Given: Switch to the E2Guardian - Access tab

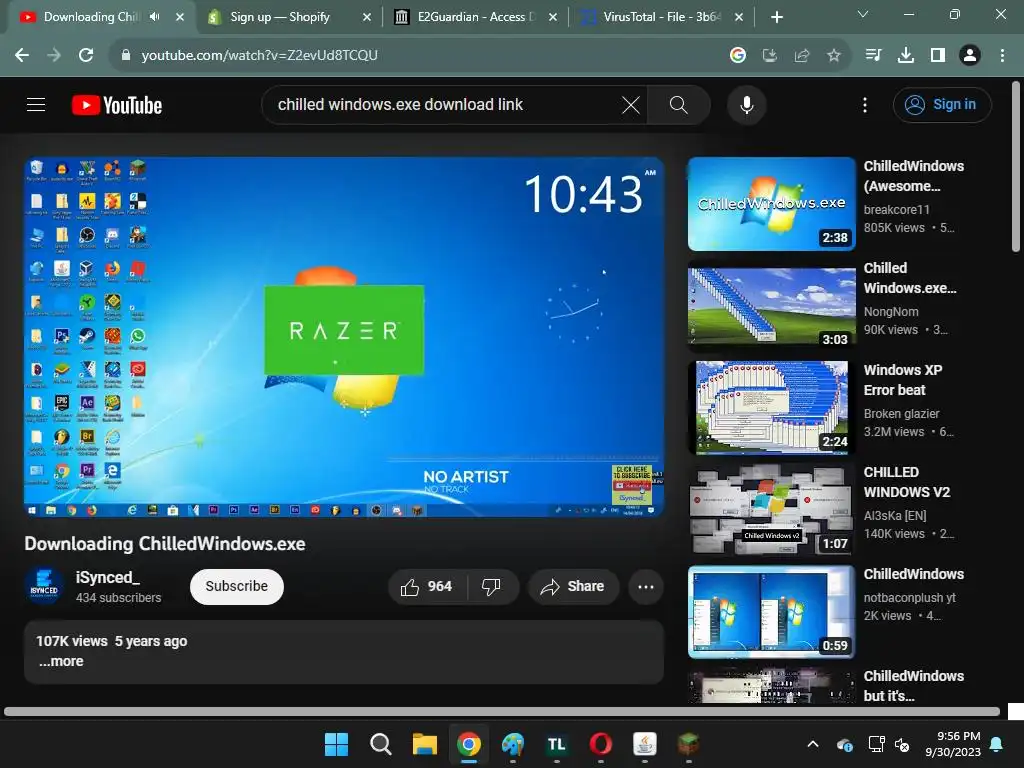Looking at the screenshot, I should coord(475,17).
